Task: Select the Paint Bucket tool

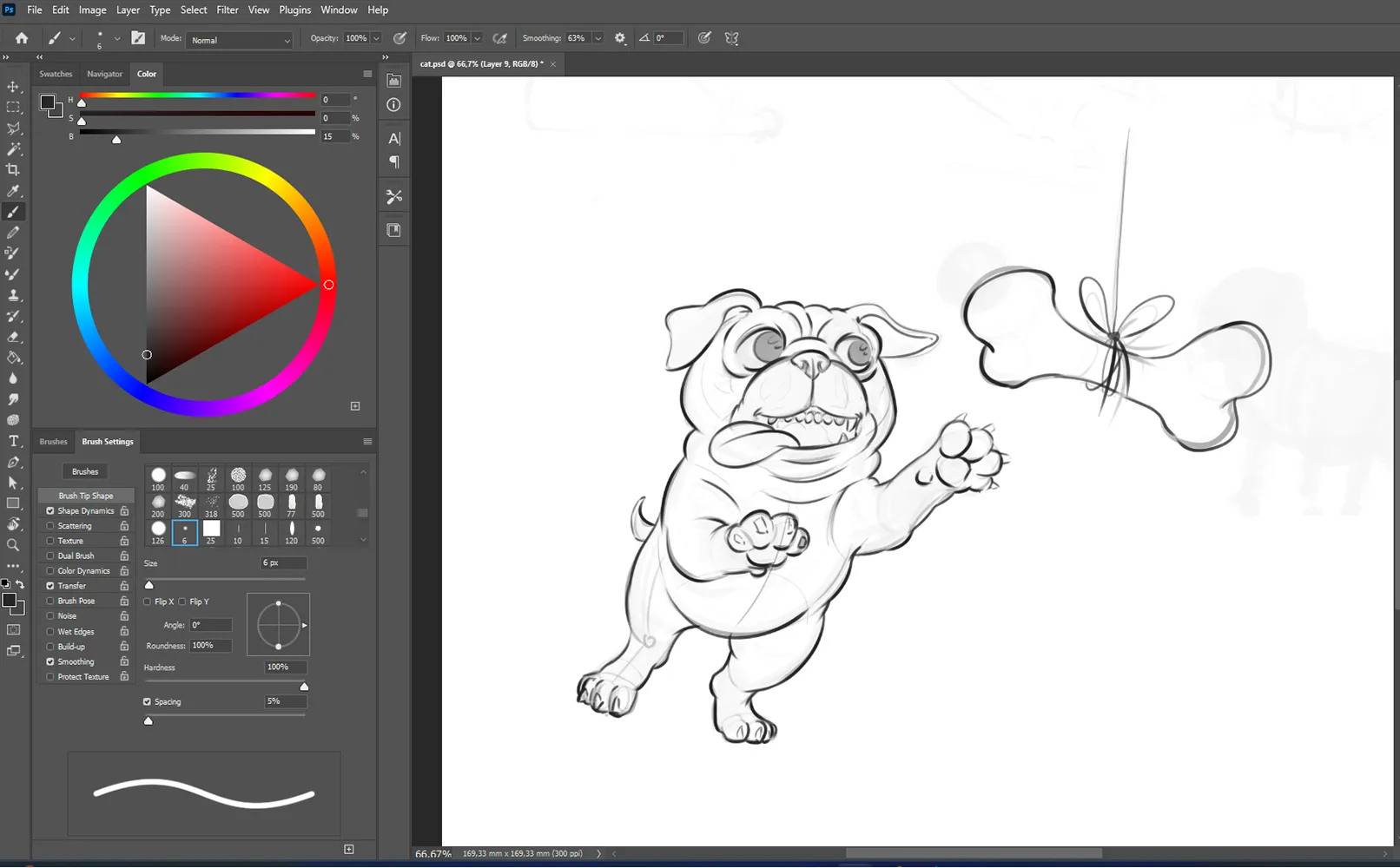Action: (13, 358)
